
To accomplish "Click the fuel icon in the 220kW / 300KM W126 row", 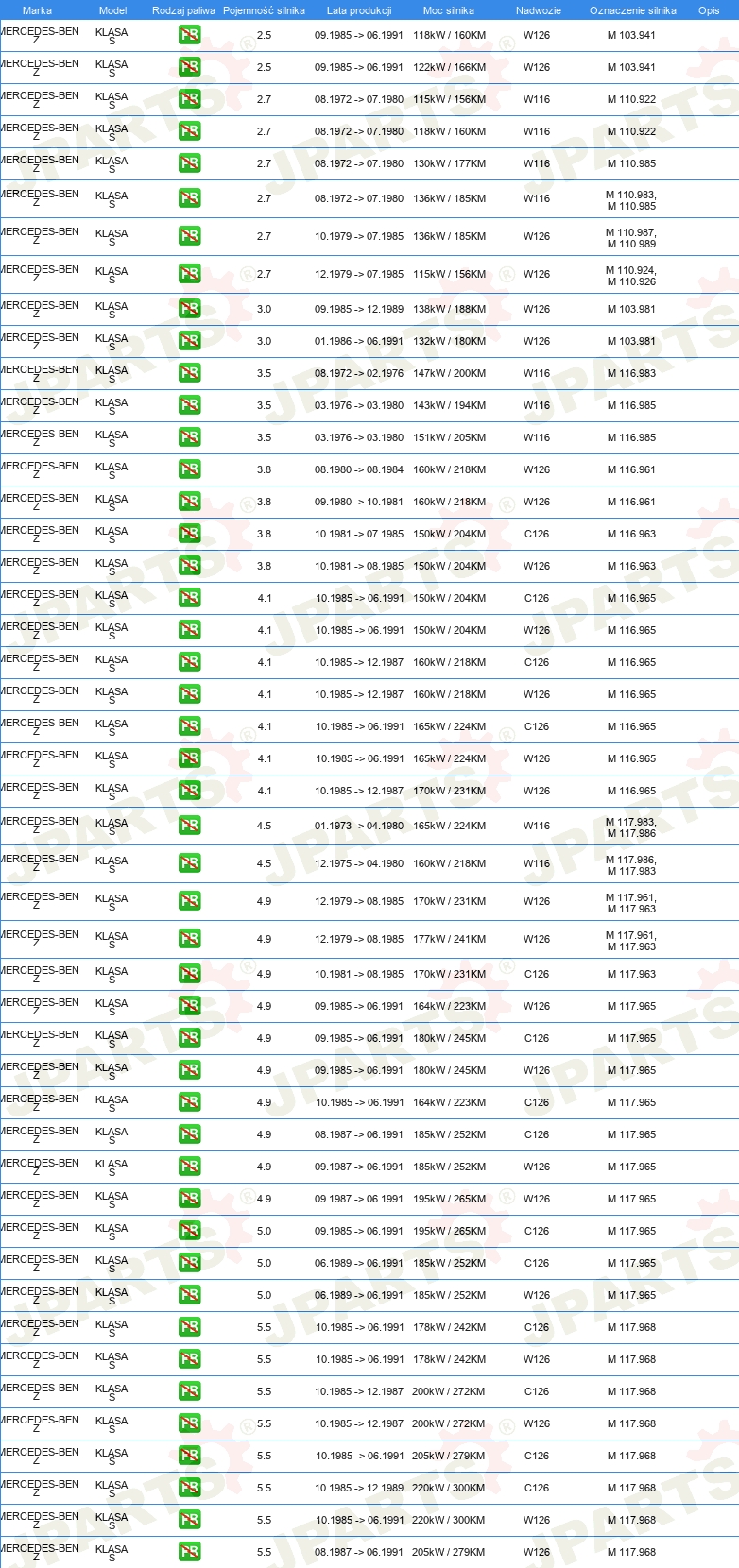I will coord(189,1521).
